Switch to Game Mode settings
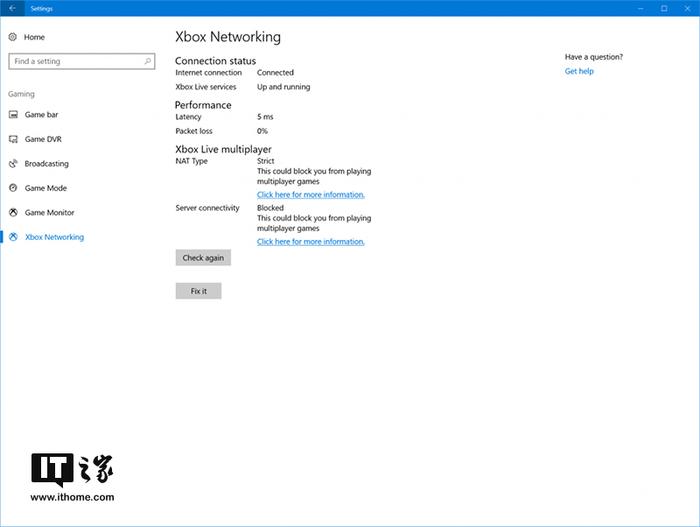 tap(46, 188)
